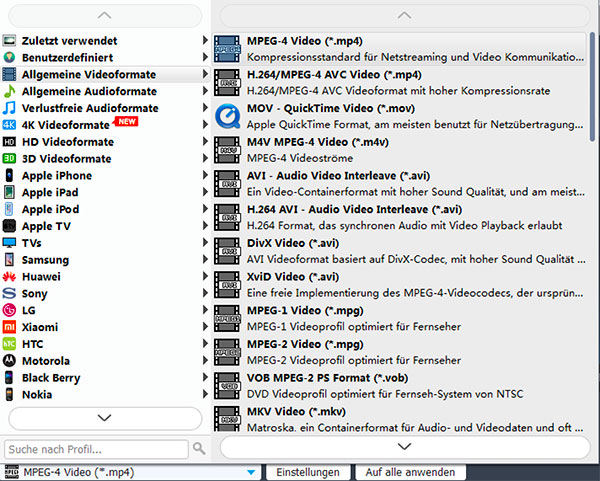The height and width of the screenshot is (481, 600).
Task: Click the Black Berry phone icon
Action: coord(9,377)
